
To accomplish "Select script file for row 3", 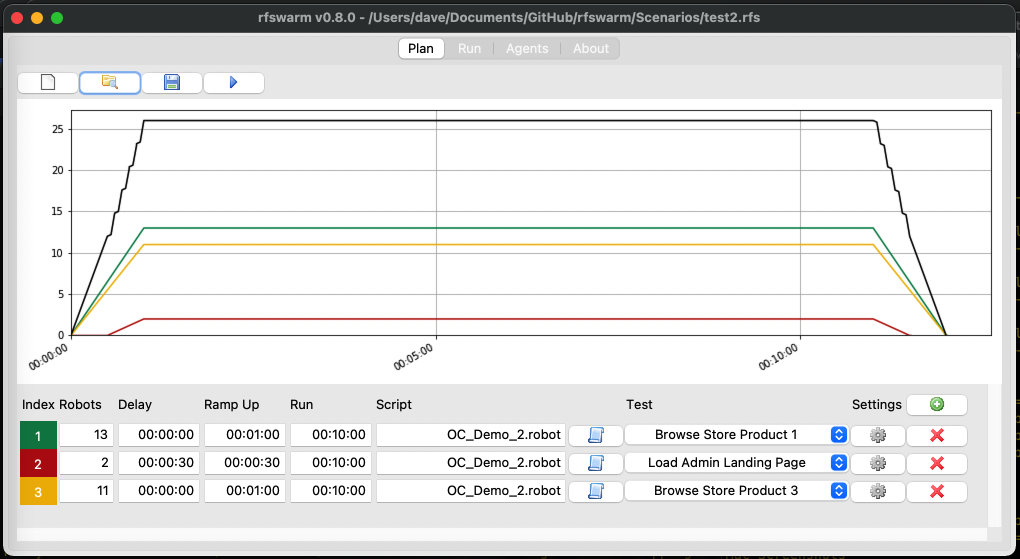I will (x=596, y=491).
